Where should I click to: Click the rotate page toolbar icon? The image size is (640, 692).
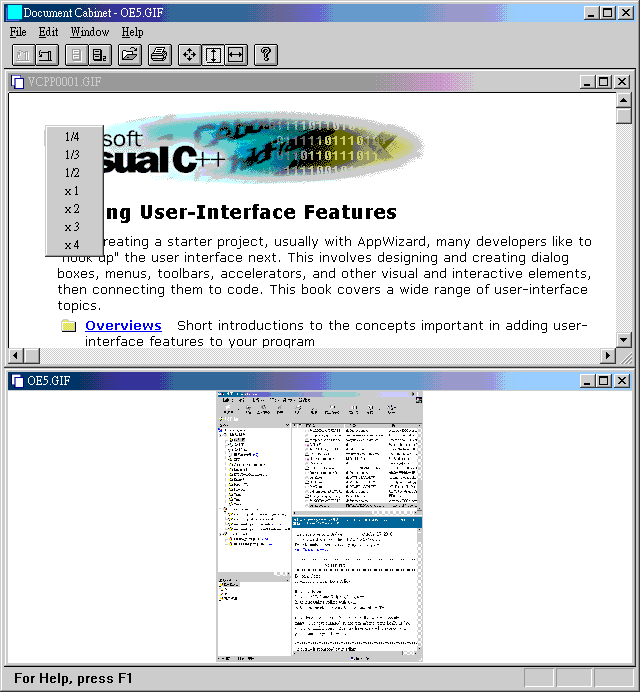(47, 54)
